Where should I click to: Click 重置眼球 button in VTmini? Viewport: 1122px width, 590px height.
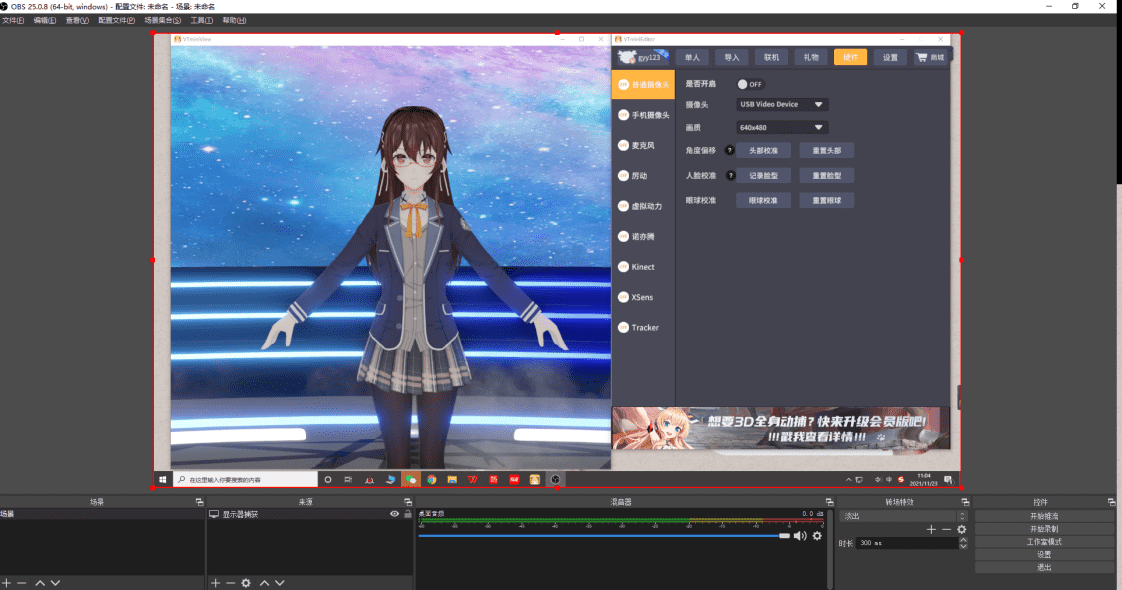coord(826,201)
